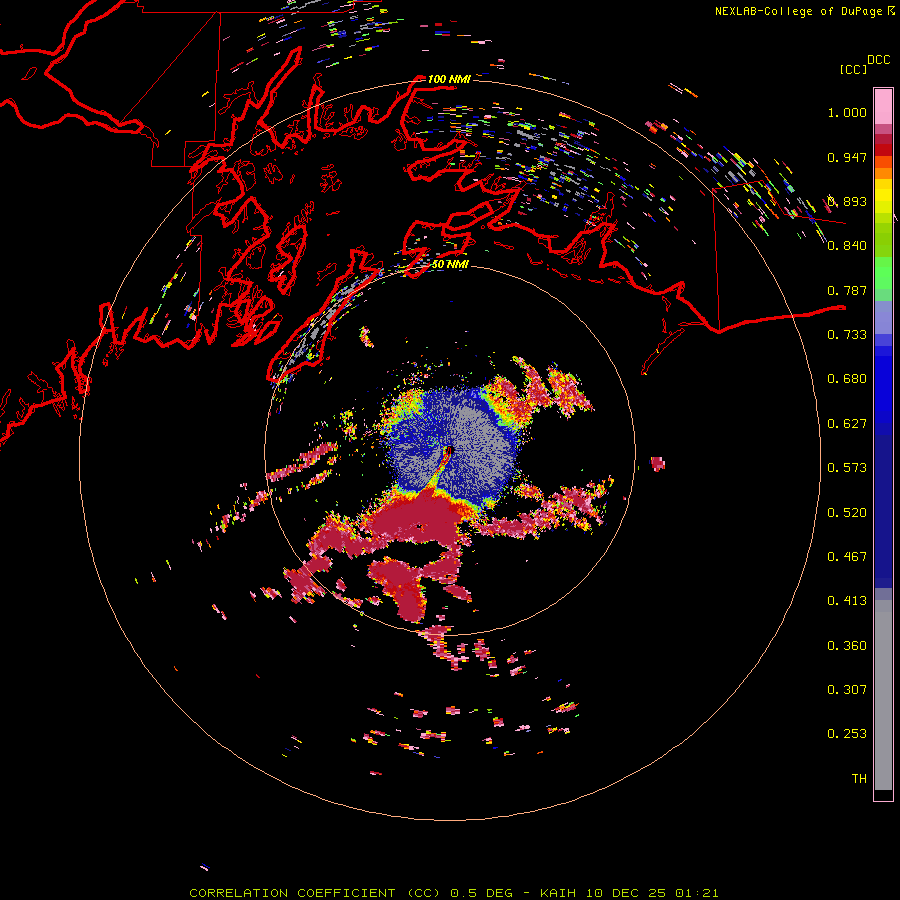This screenshot has height=900, width=900.
Task: Click the 0.520 legend value
Action: [847, 512]
